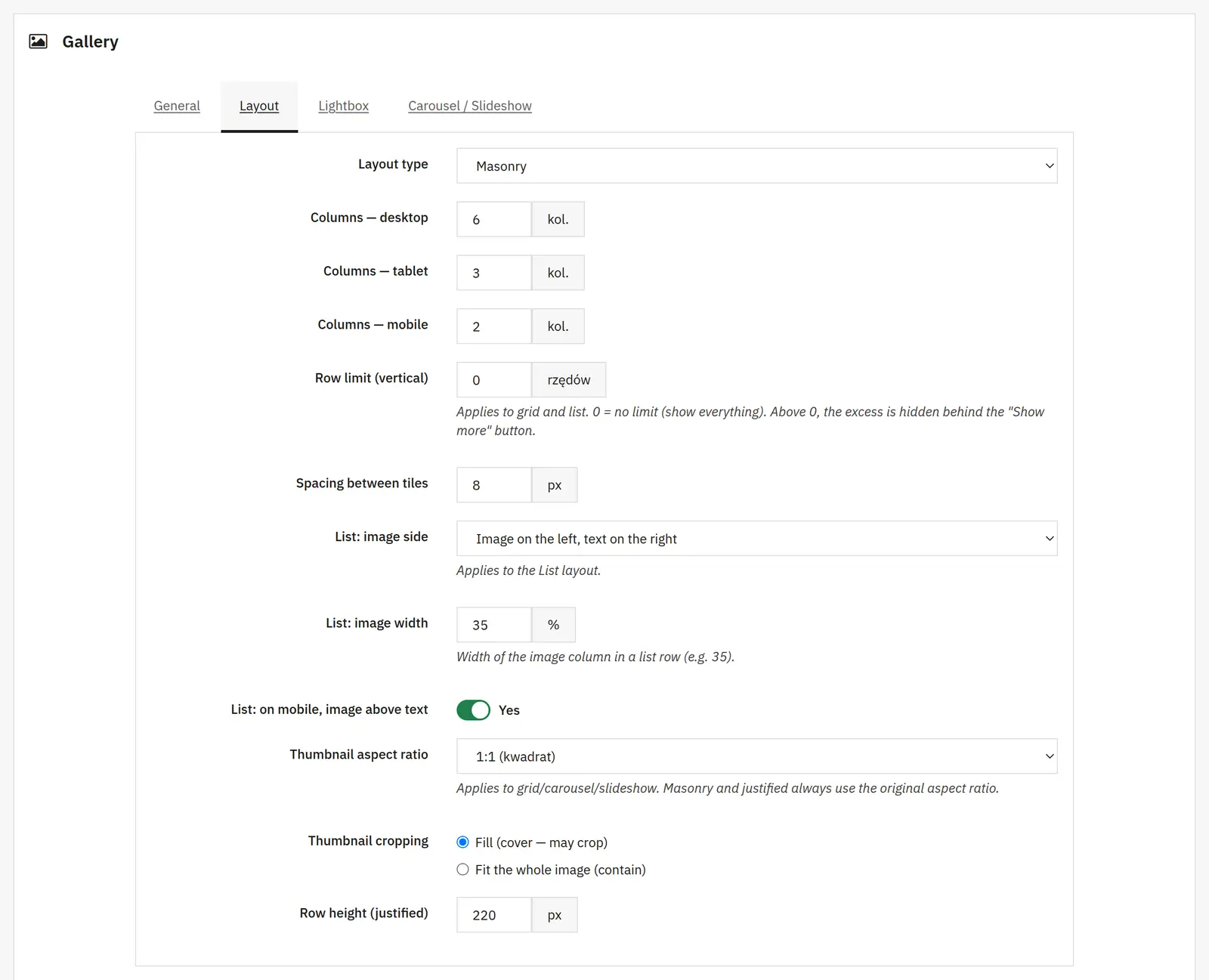This screenshot has height=980, width=1209.
Task: Click the Columns — mobile number field
Action: click(x=494, y=326)
